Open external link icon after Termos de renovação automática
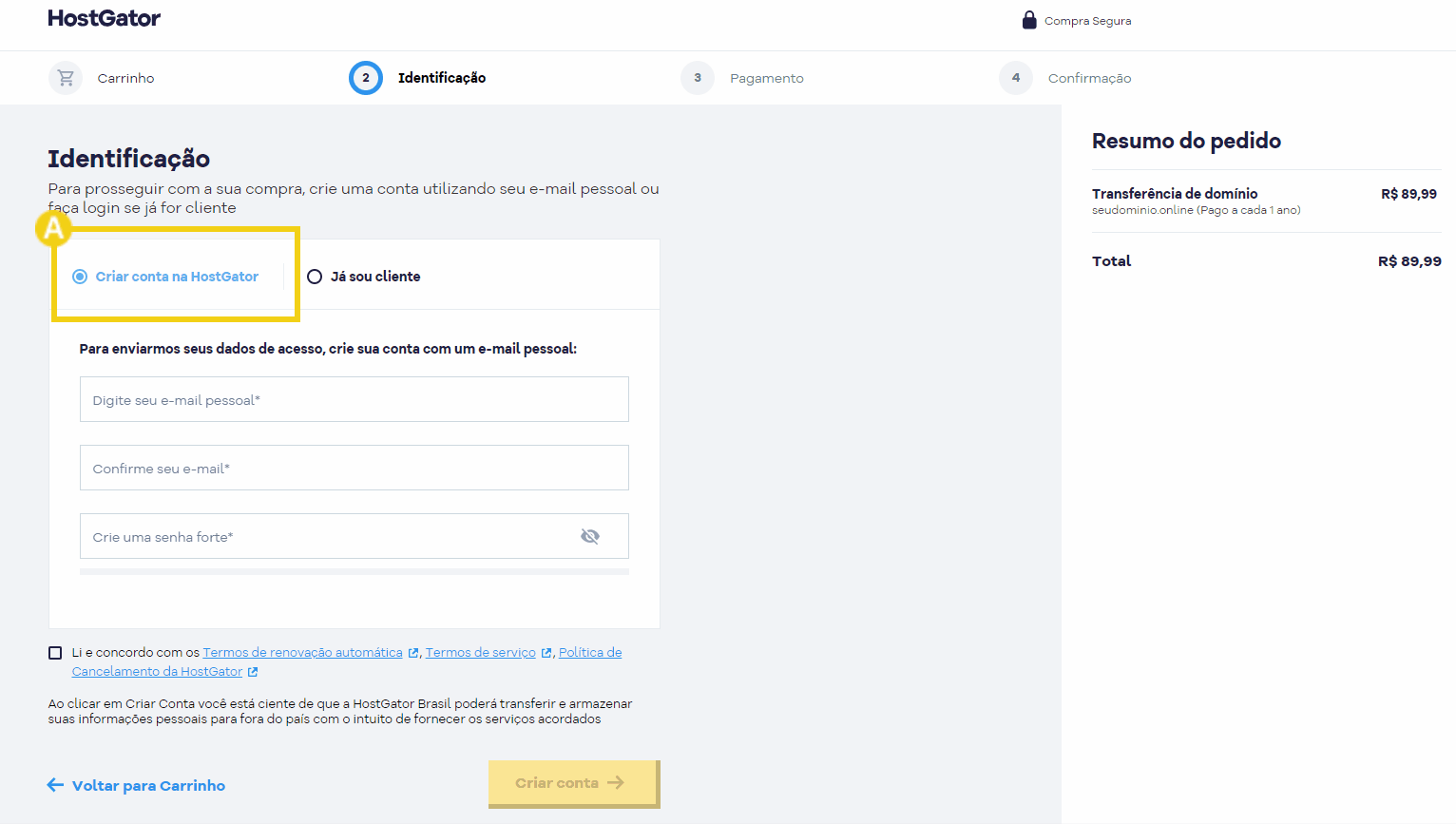Viewport: 1456px width, 824px height. point(413,653)
